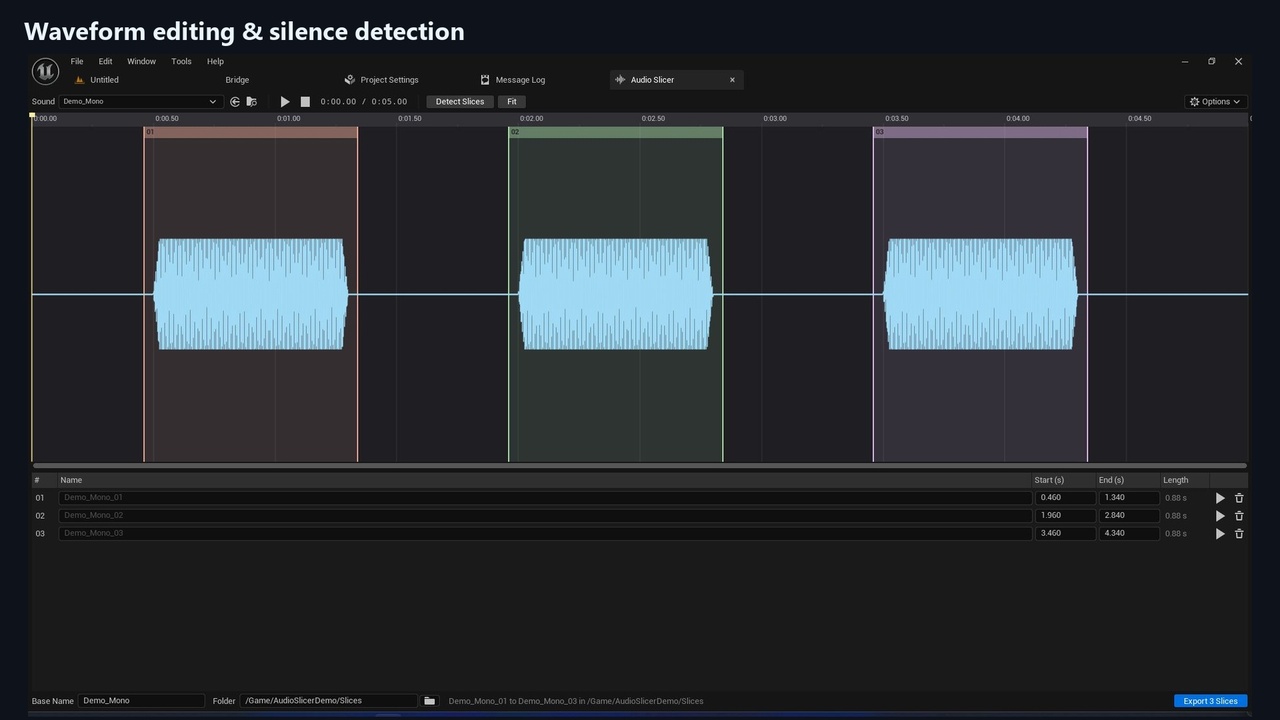Viewport: 1280px width, 720px height.
Task: Click the Name column header
Action: (545, 480)
